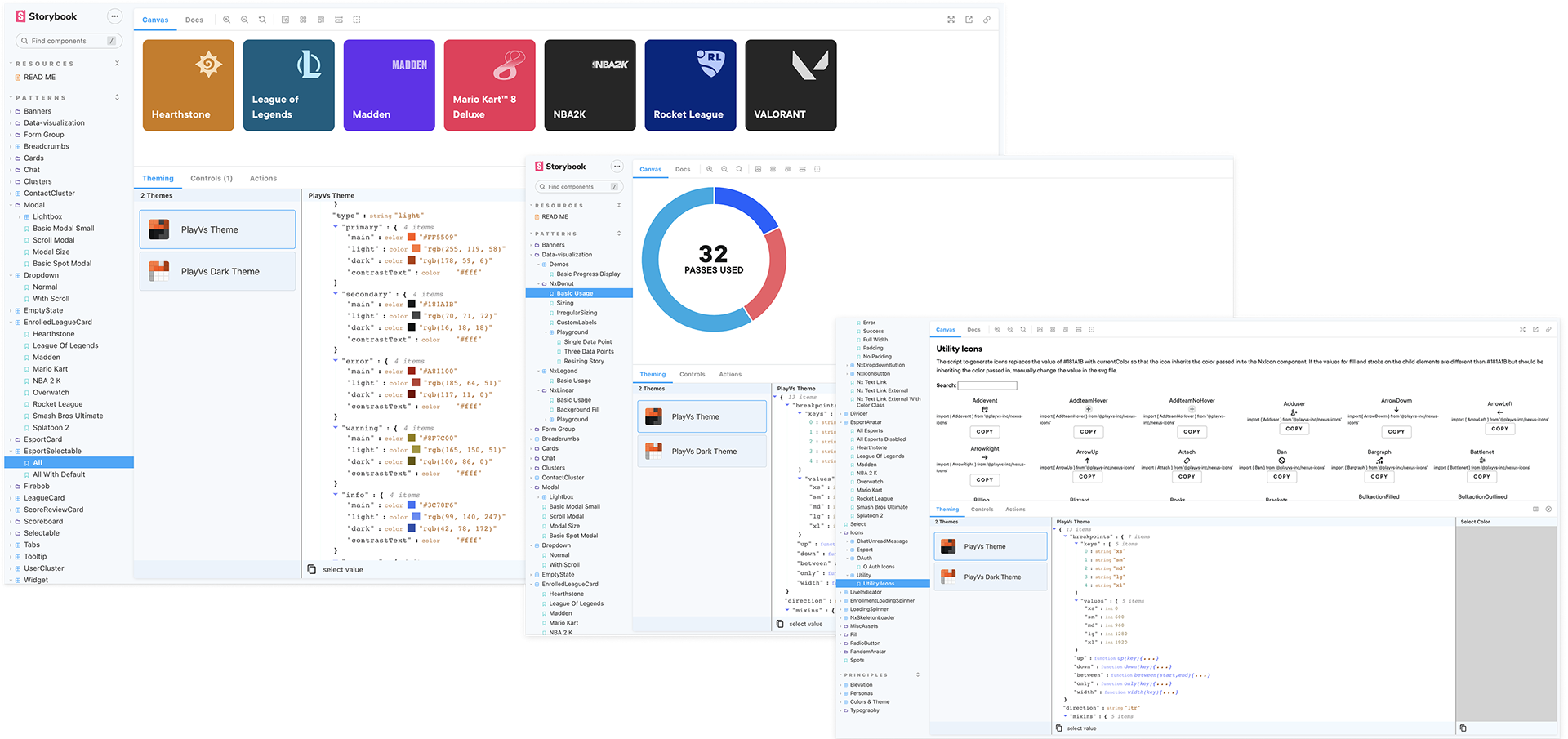The height and width of the screenshot is (739, 1568).
Task: Reset zoom in donut chart window
Action: pos(739,169)
